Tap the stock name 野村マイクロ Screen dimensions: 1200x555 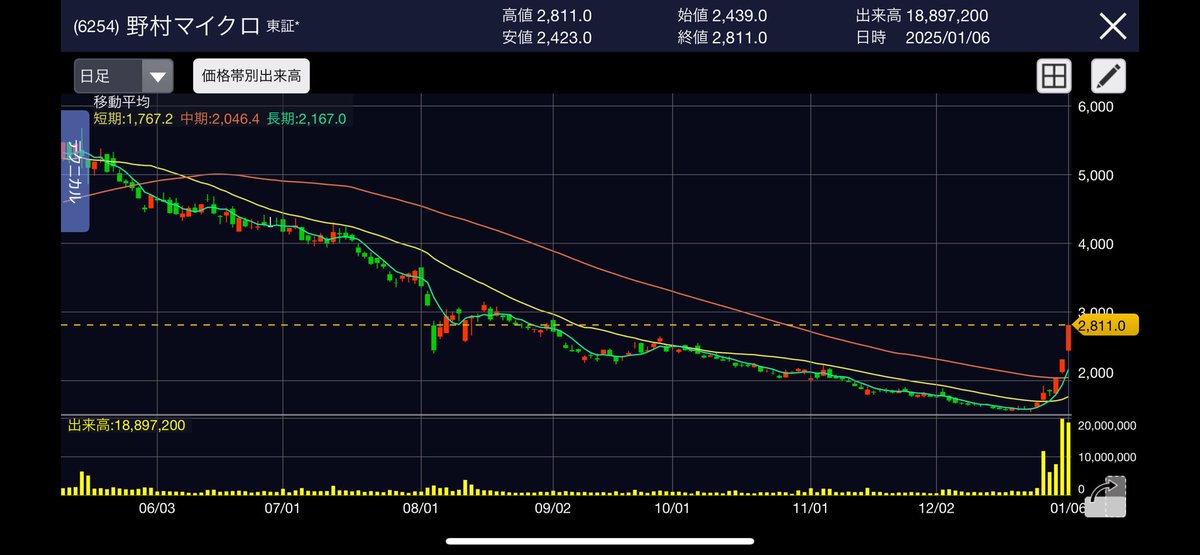pos(195,27)
